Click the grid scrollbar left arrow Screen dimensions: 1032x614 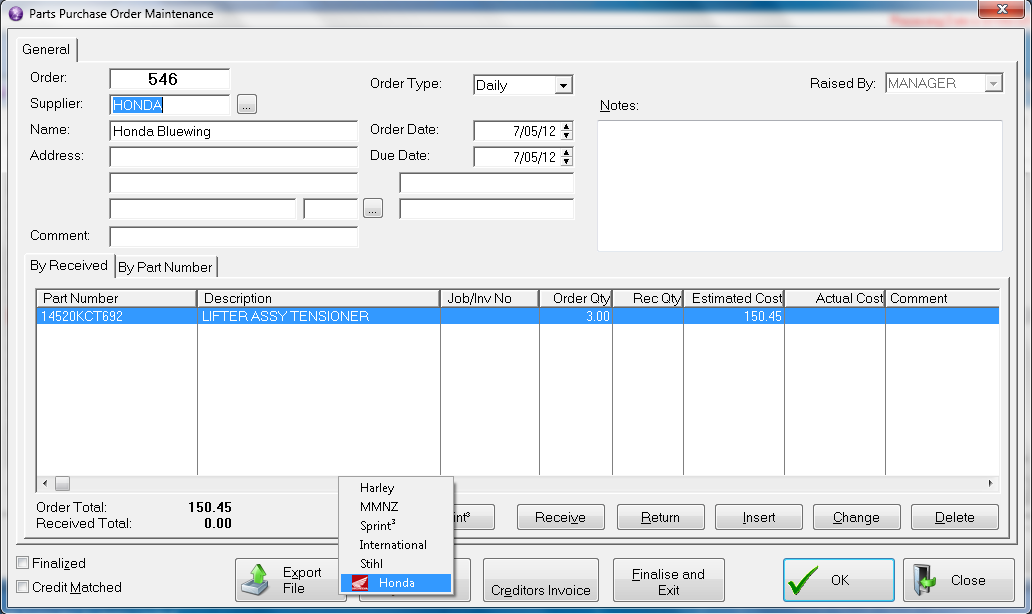pos(45,484)
